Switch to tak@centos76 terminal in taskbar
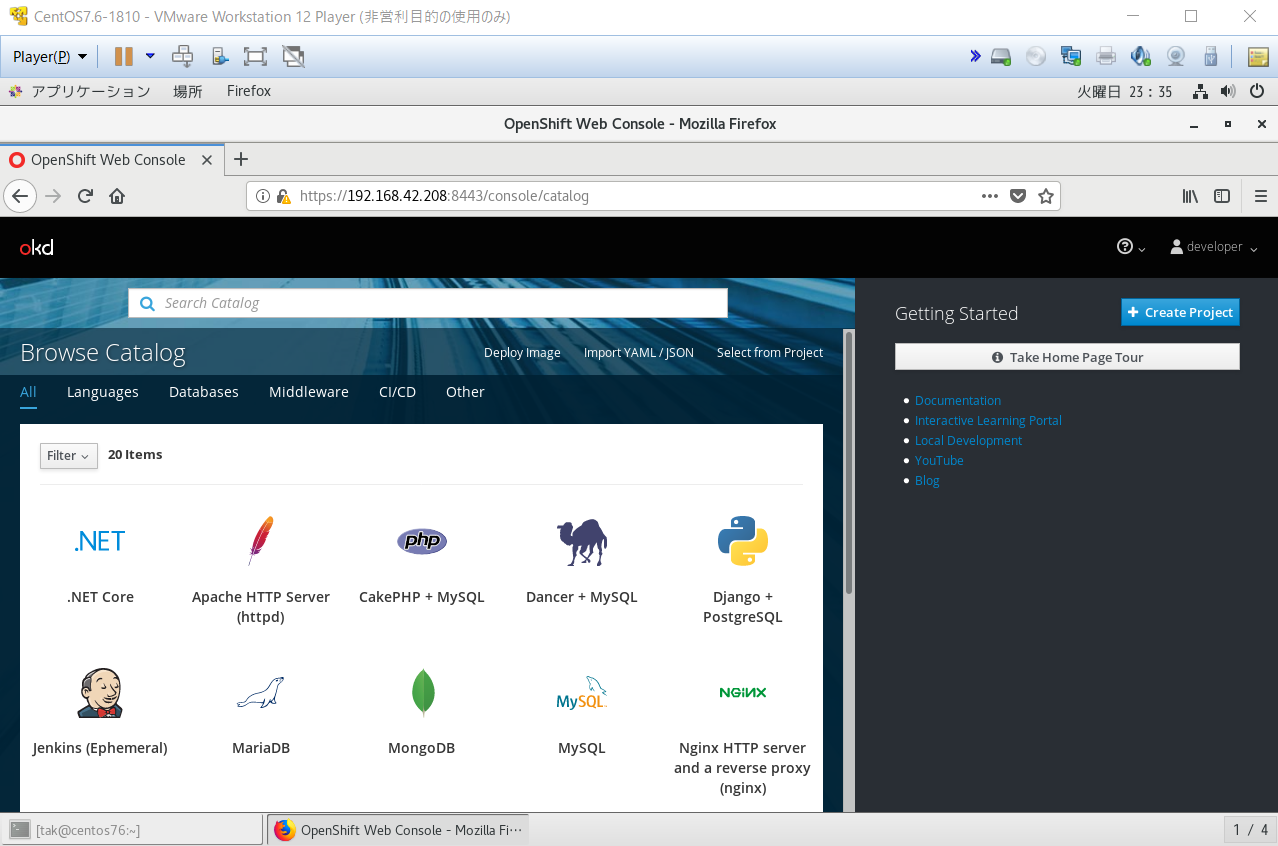The height and width of the screenshot is (846, 1278). 133,830
